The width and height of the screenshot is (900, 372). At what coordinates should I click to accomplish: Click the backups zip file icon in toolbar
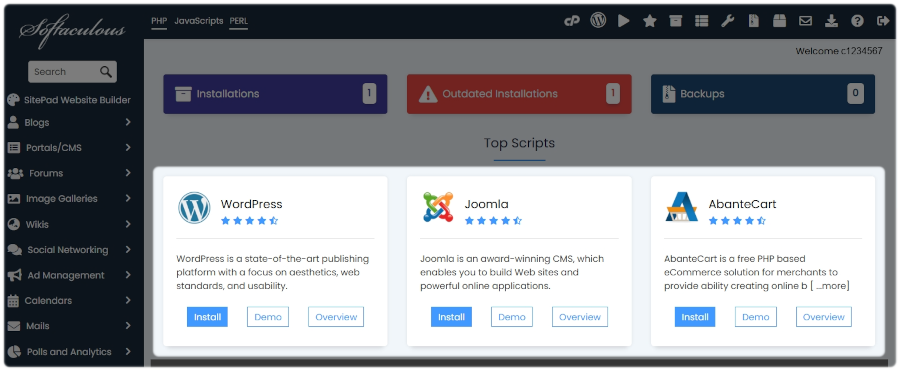pos(754,21)
